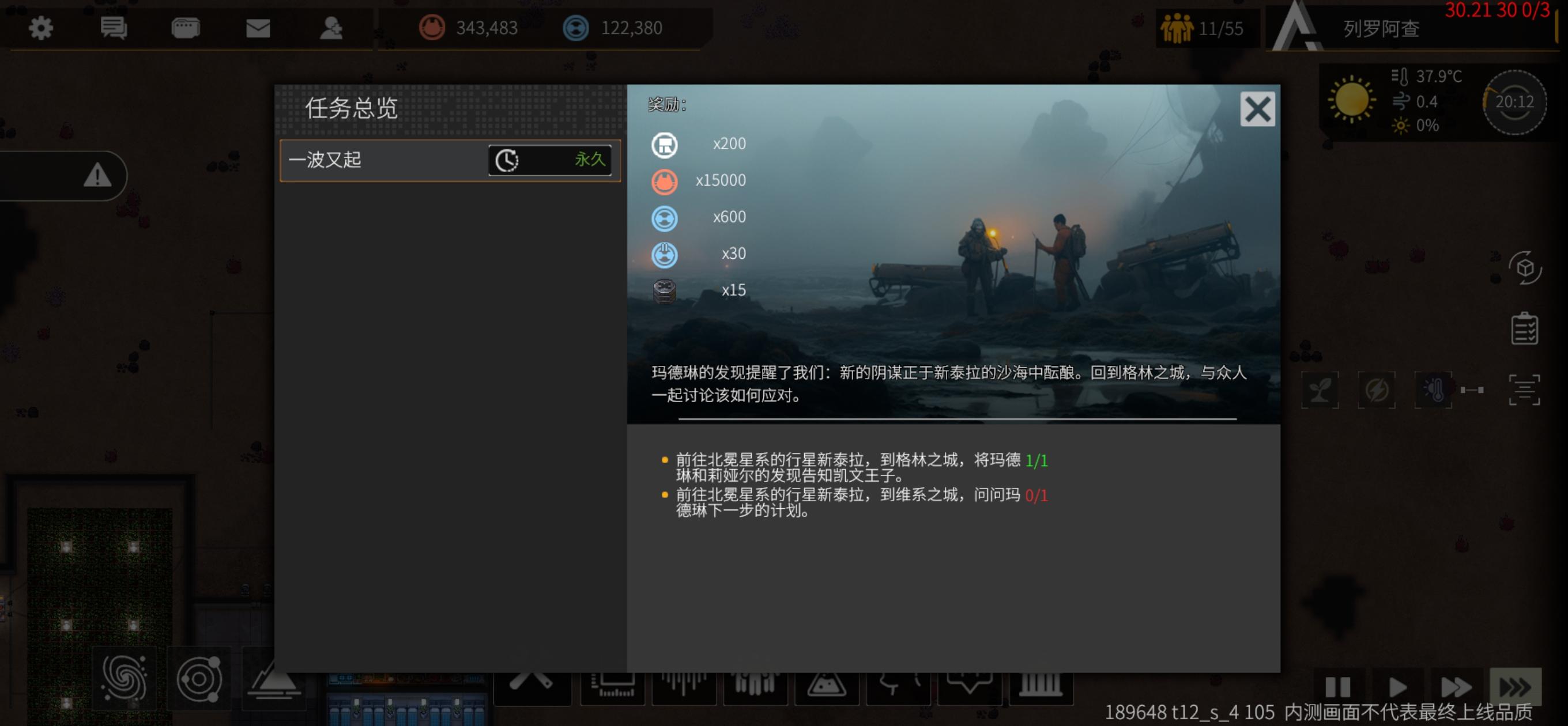Click the x600 blue coin reward
The width and height of the screenshot is (1568, 726).
pos(664,218)
